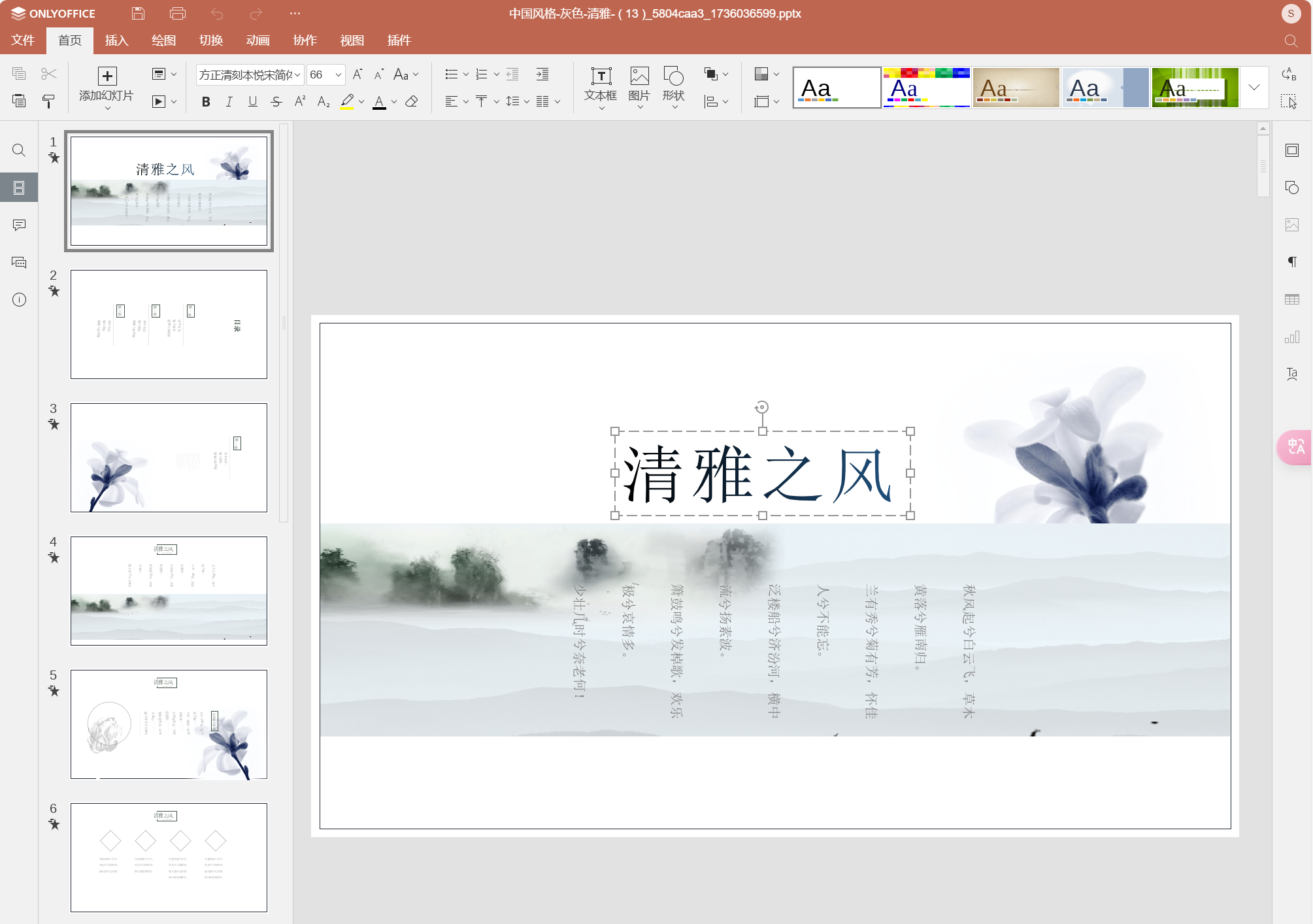Open the 动画 tab

coord(258,41)
